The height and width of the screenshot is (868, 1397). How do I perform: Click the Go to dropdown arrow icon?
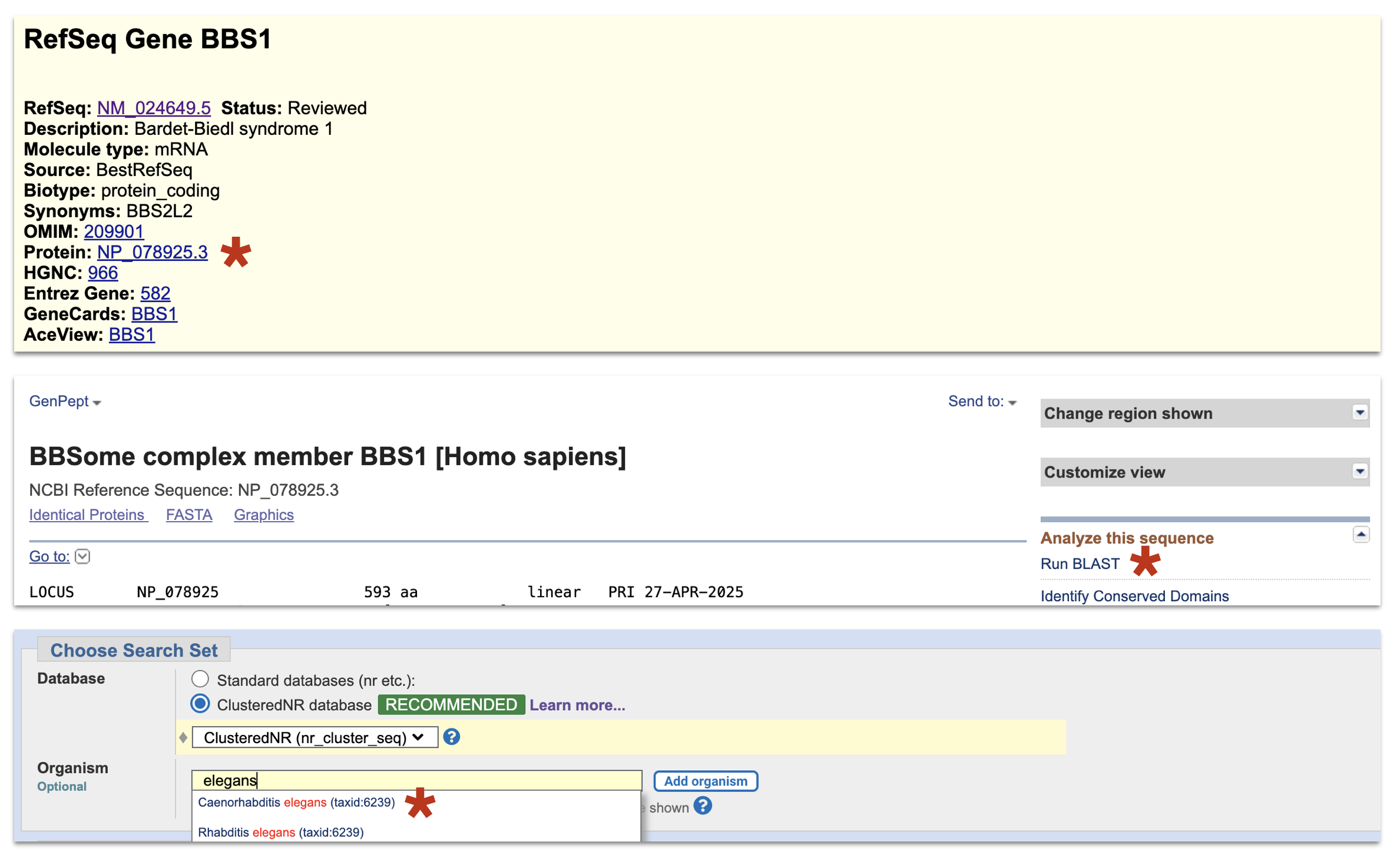(83, 556)
